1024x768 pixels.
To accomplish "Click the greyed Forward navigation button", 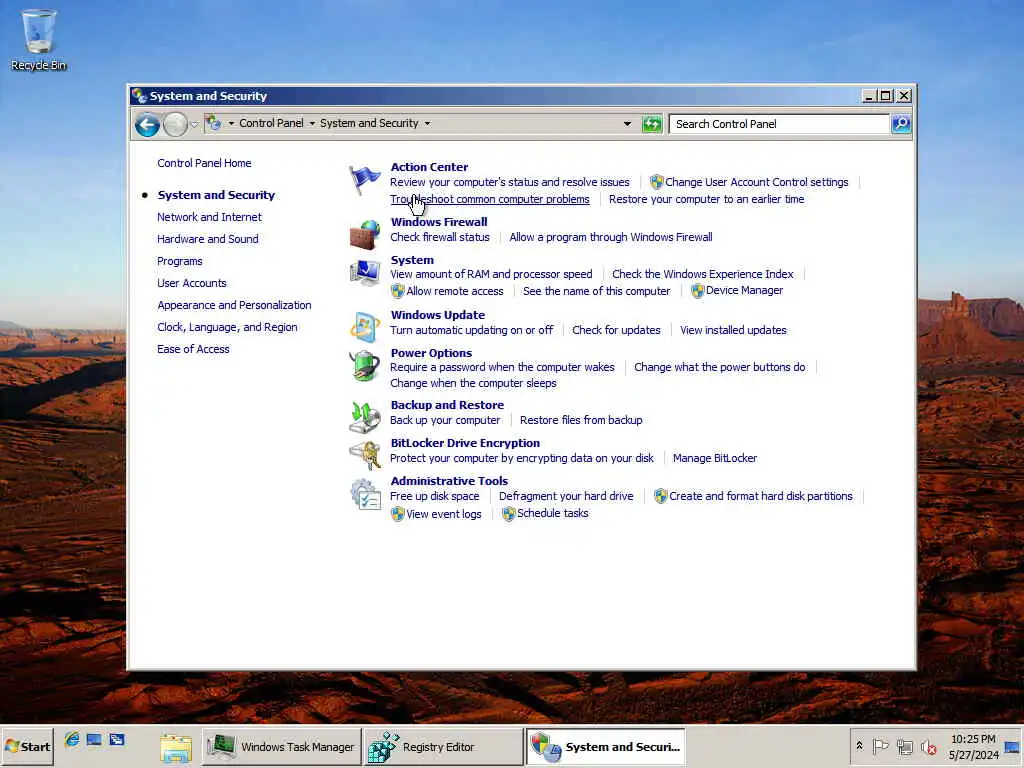I will [x=175, y=124].
